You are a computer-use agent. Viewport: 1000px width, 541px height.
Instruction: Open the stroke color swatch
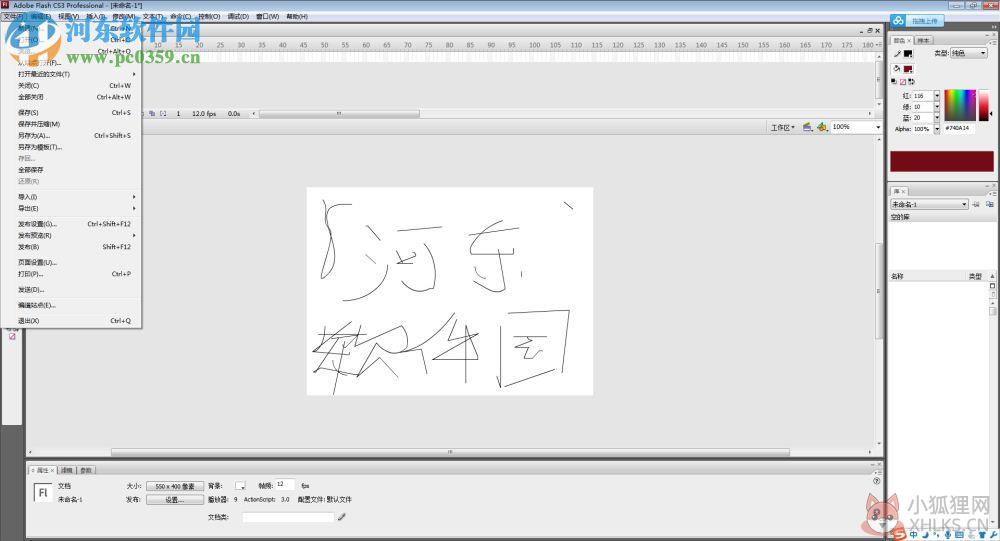pyautogui.click(x=908, y=54)
